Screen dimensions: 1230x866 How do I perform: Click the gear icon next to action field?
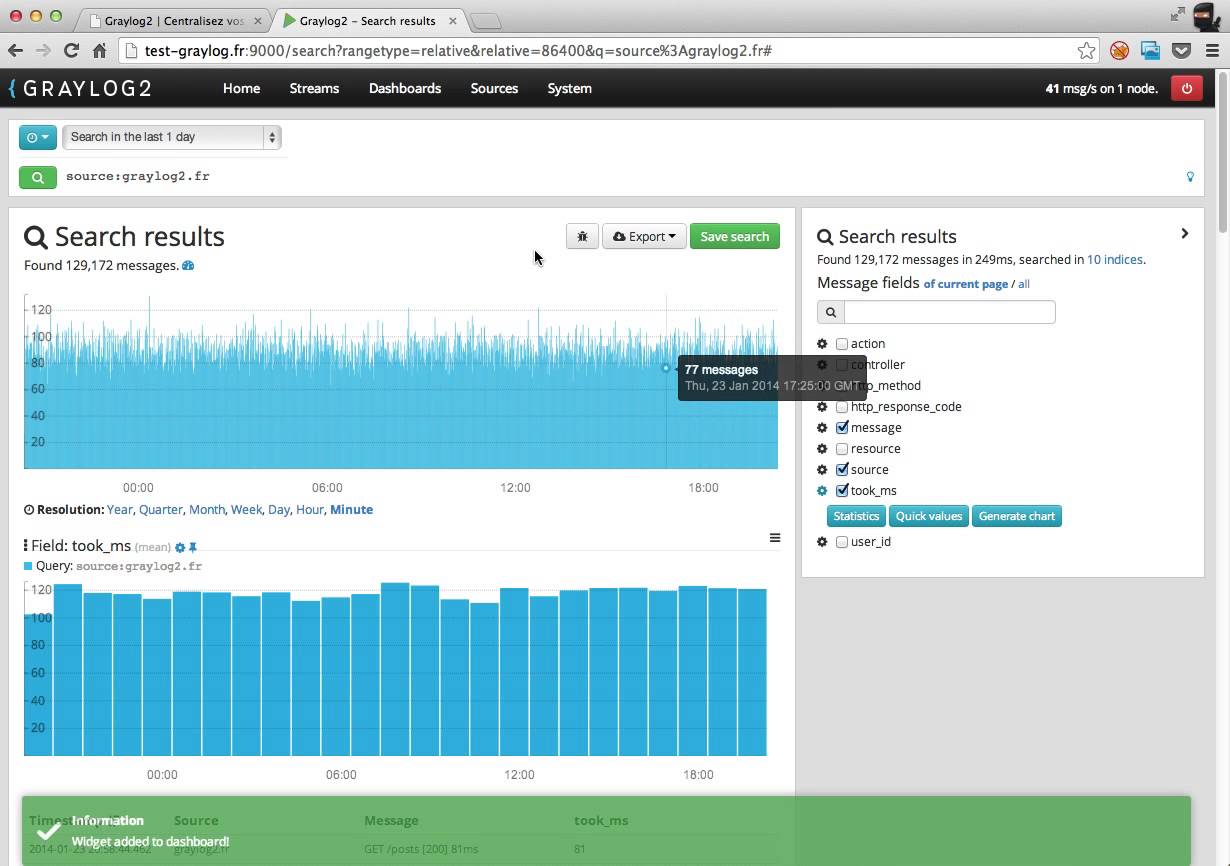822,344
